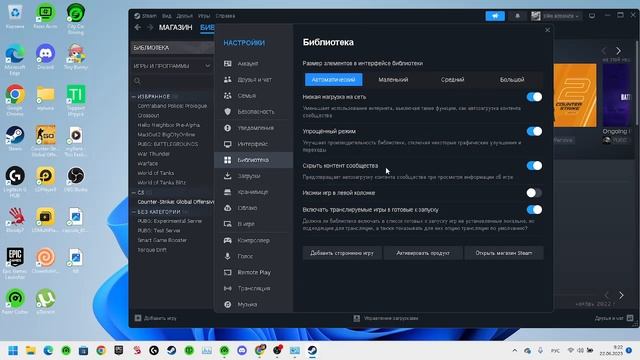Open the Трансляция settings section

[253, 288]
